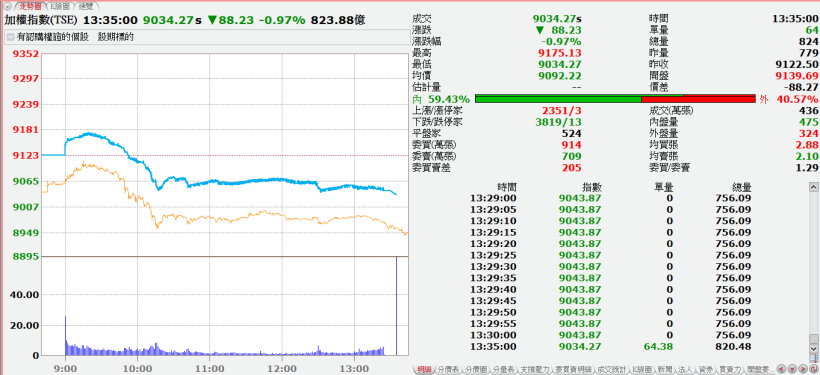
Task: Click the 加權指數(TSE) title
Action: pos(41,20)
